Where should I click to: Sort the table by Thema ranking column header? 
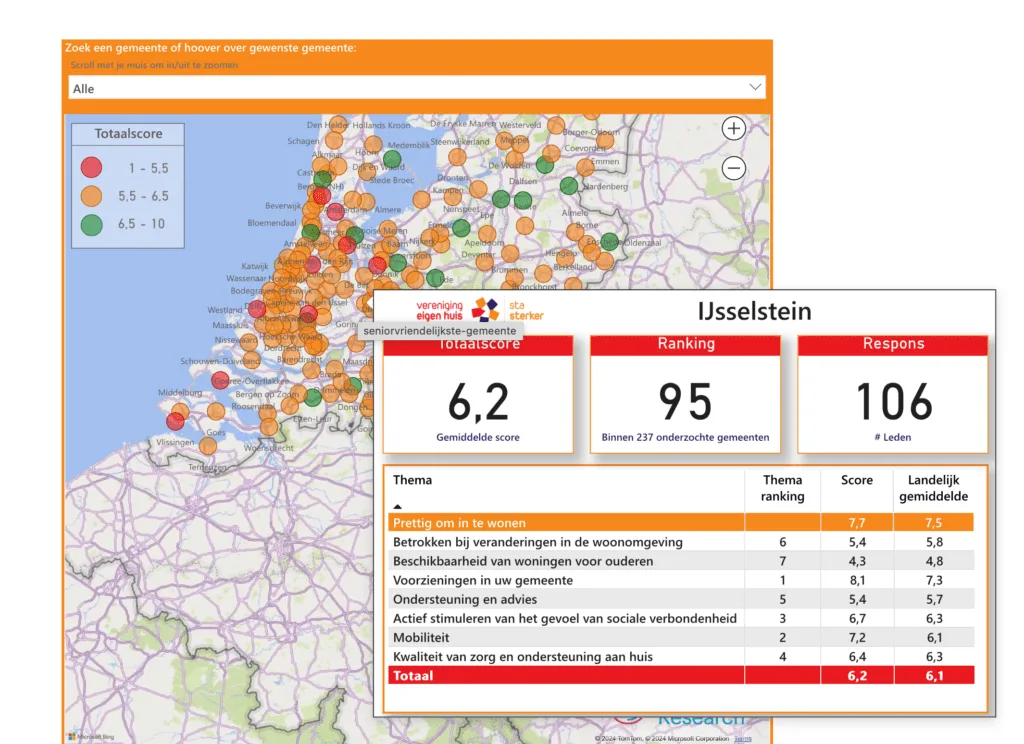pos(782,488)
